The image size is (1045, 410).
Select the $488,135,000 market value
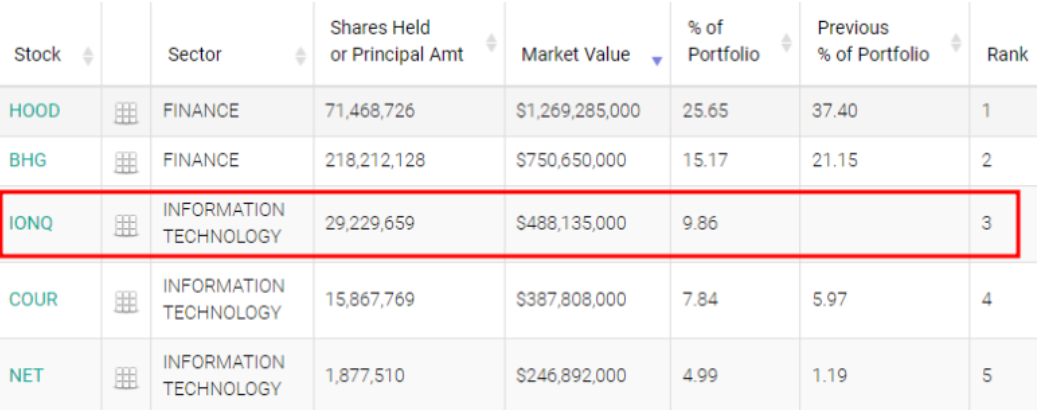[570, 223]
